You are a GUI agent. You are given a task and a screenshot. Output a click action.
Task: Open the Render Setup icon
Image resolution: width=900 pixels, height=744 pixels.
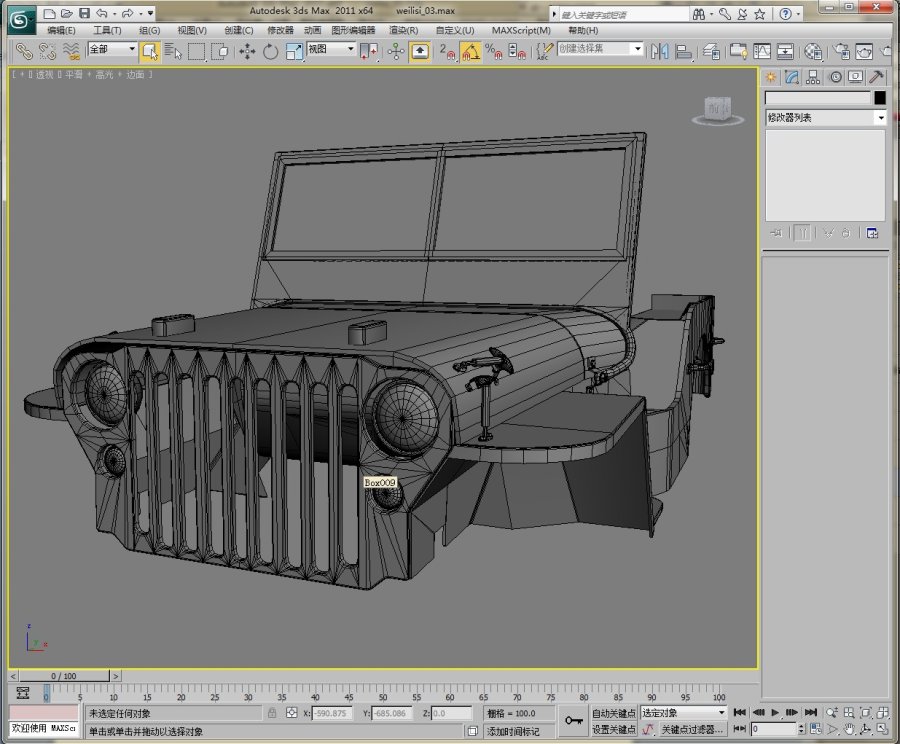[x=841, y=52]
